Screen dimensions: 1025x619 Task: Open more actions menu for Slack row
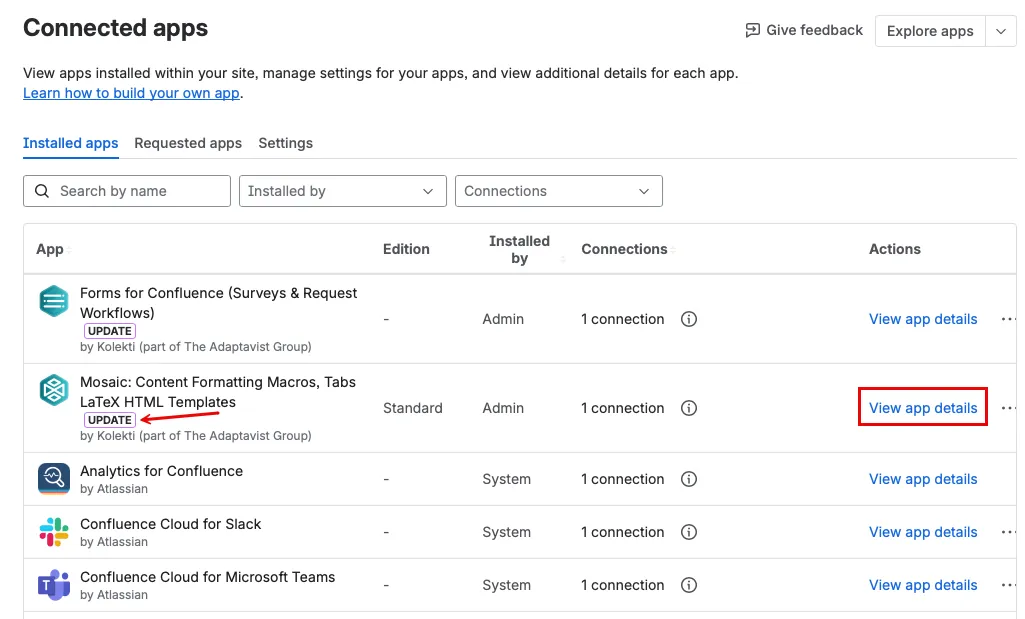(1008, 532)
